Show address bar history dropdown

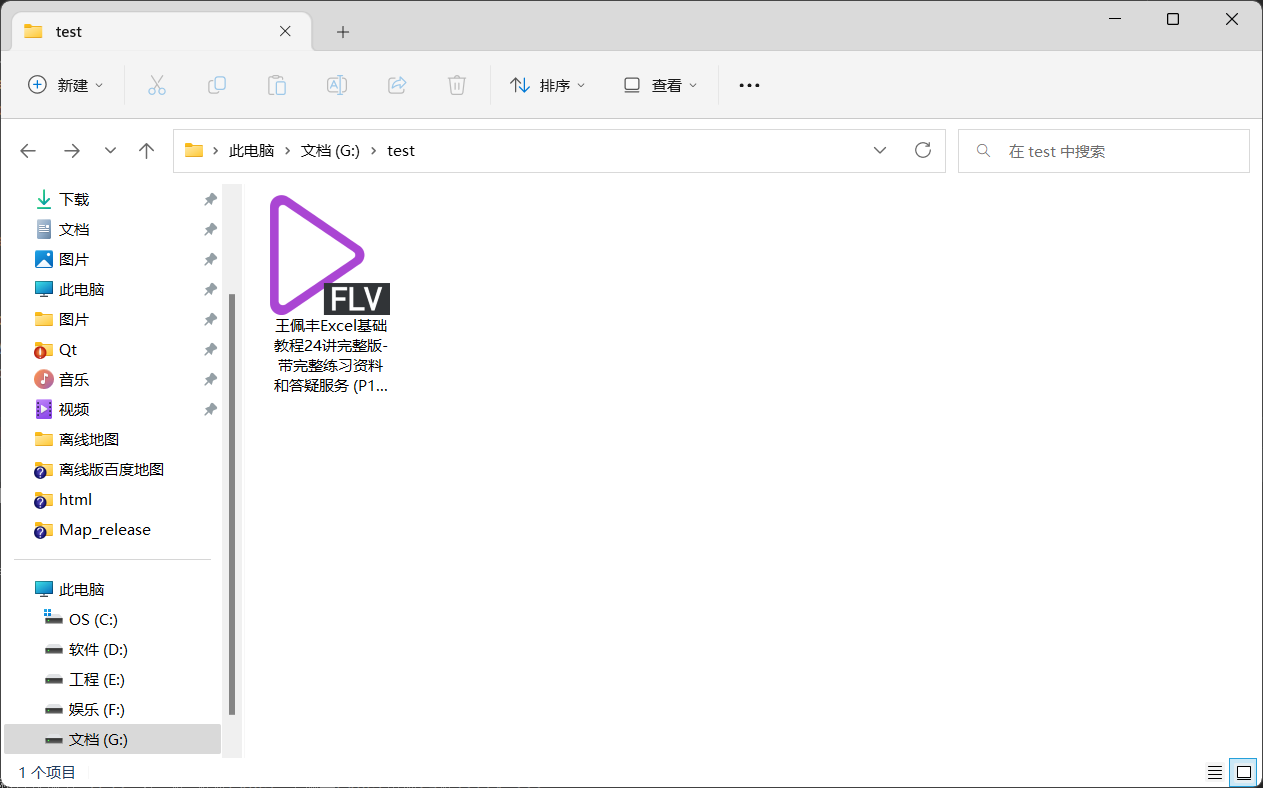click(x=880, y=151)
